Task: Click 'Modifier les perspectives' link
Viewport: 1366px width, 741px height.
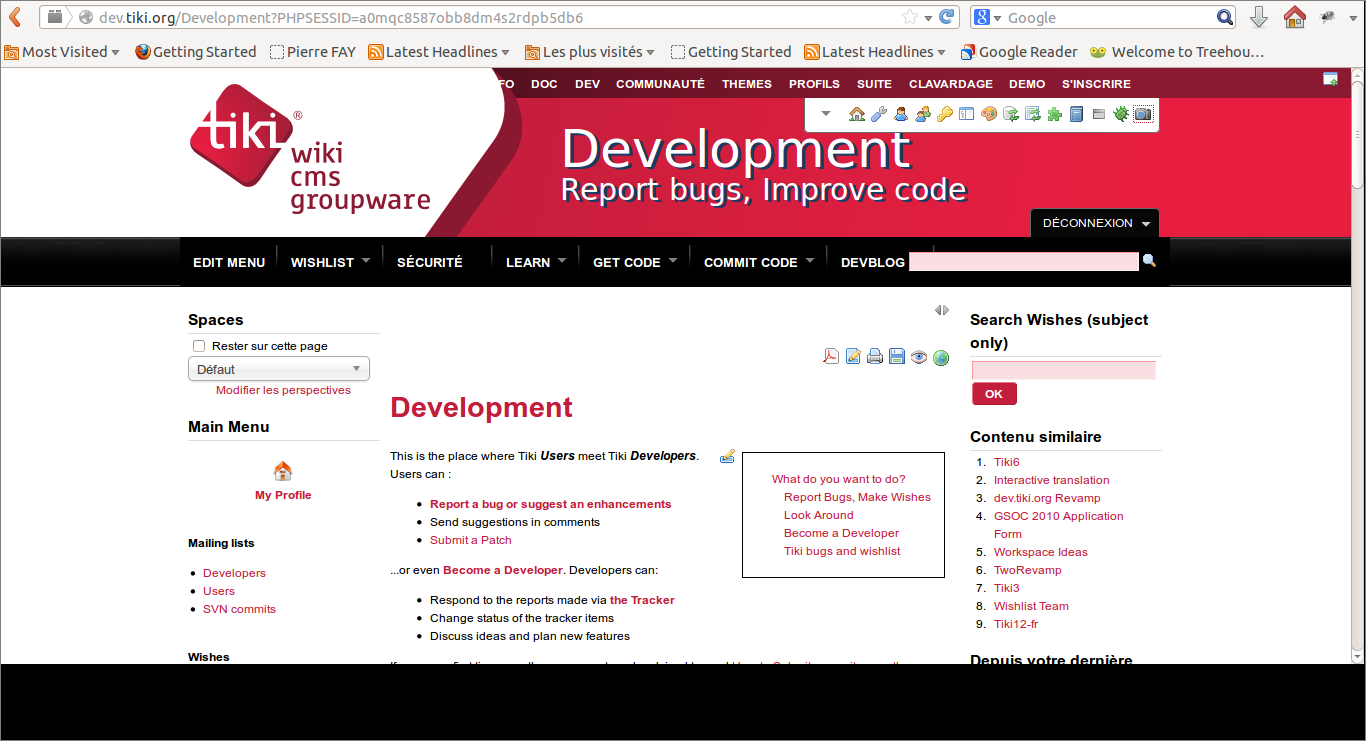Action: pos(283,390)
